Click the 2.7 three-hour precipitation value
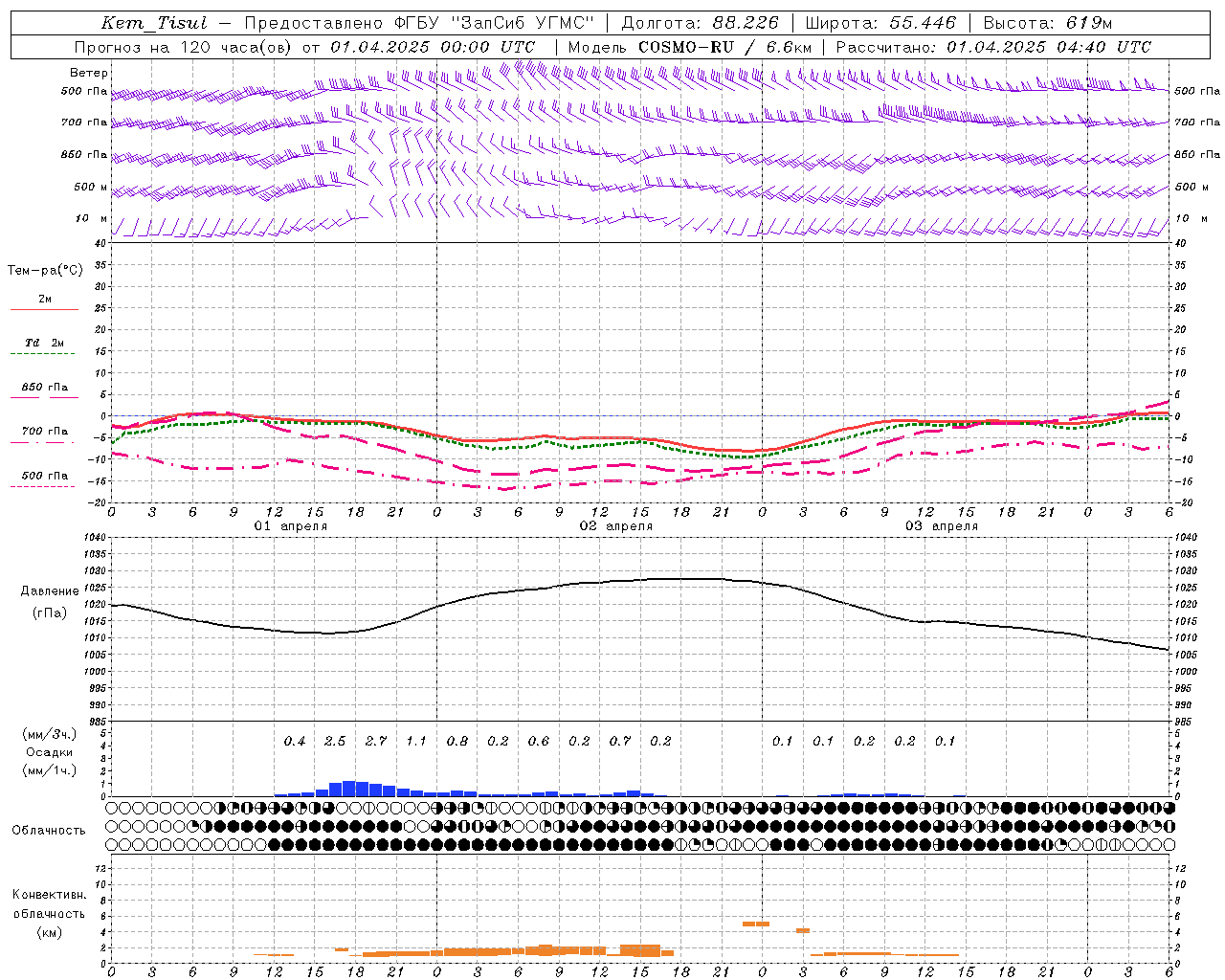 (x=376, y=741)
